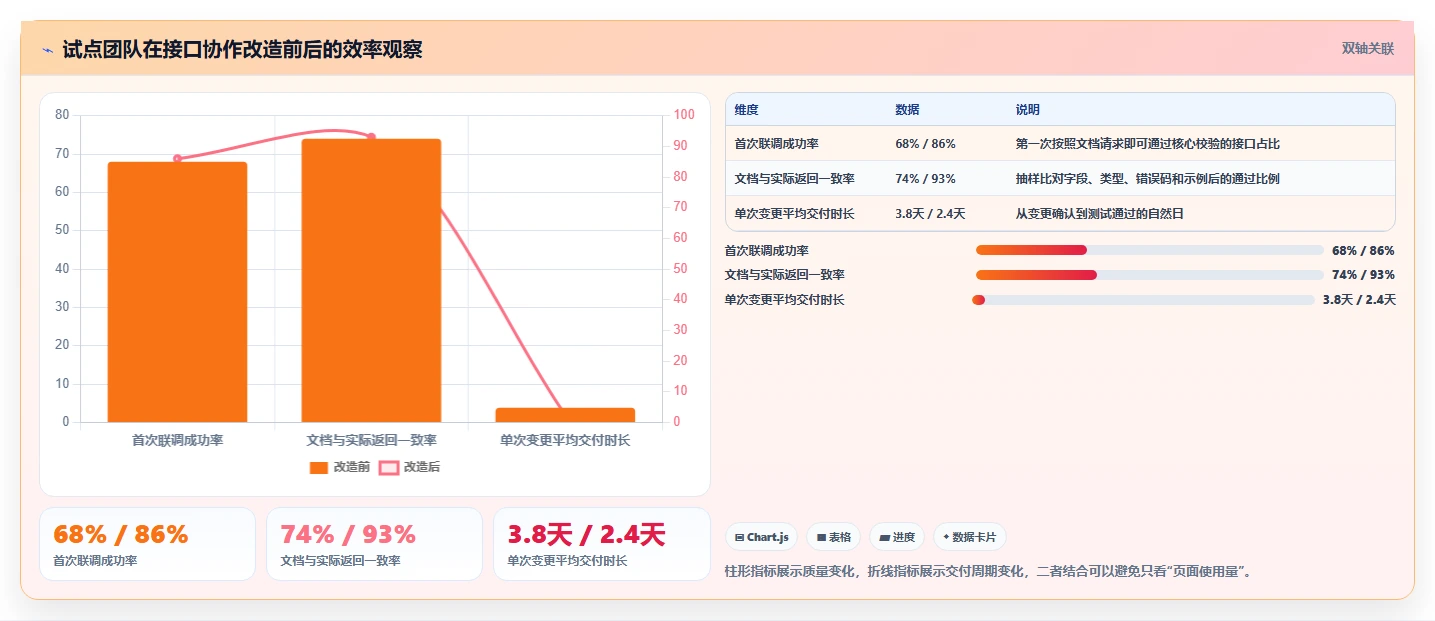Screen dimensions: 1435x621
Task: Open the 74% / 93% data card
Action: tap(375, 544)
